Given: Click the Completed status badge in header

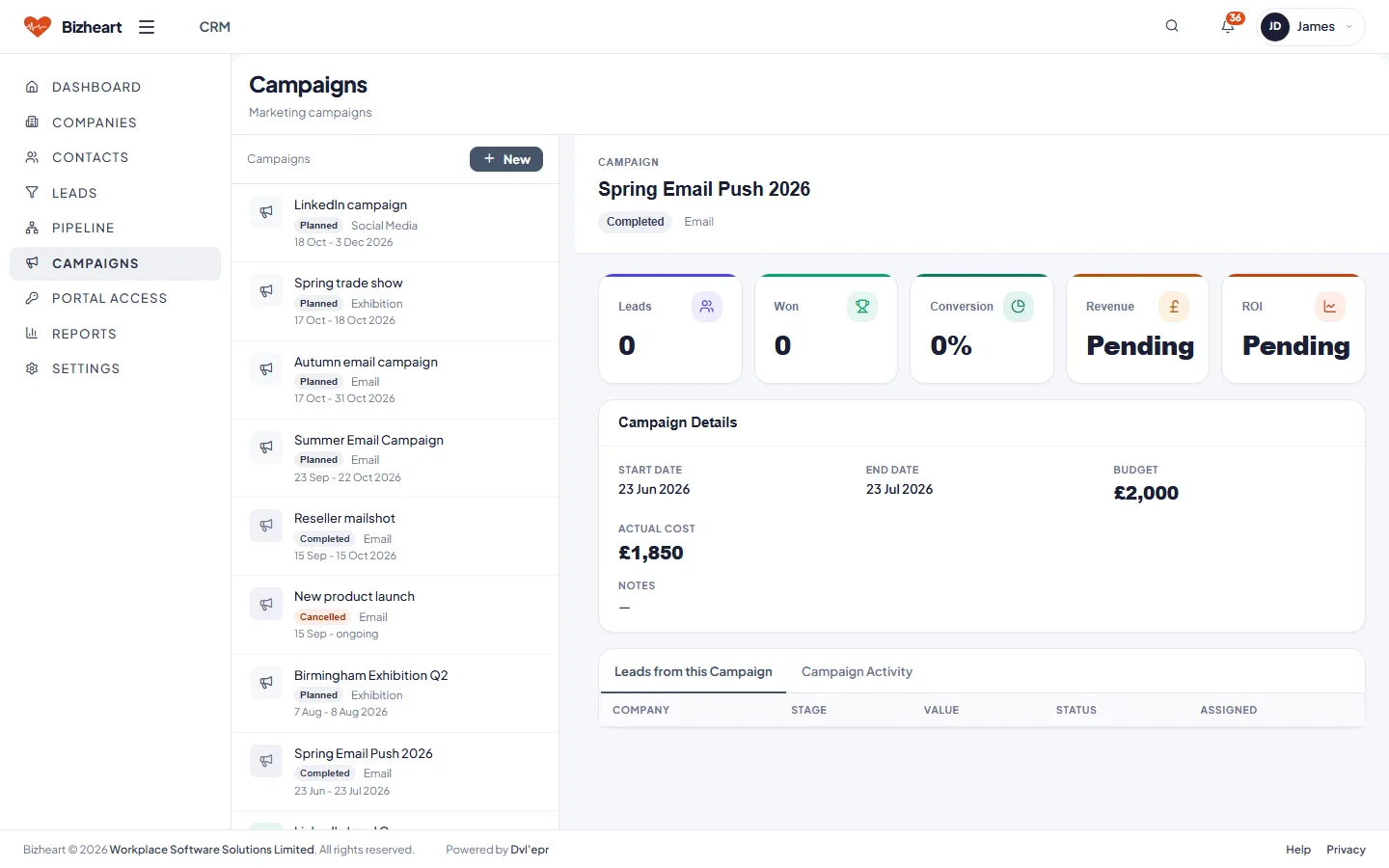Looking at the screenshot, I should (x=635, y=222).
